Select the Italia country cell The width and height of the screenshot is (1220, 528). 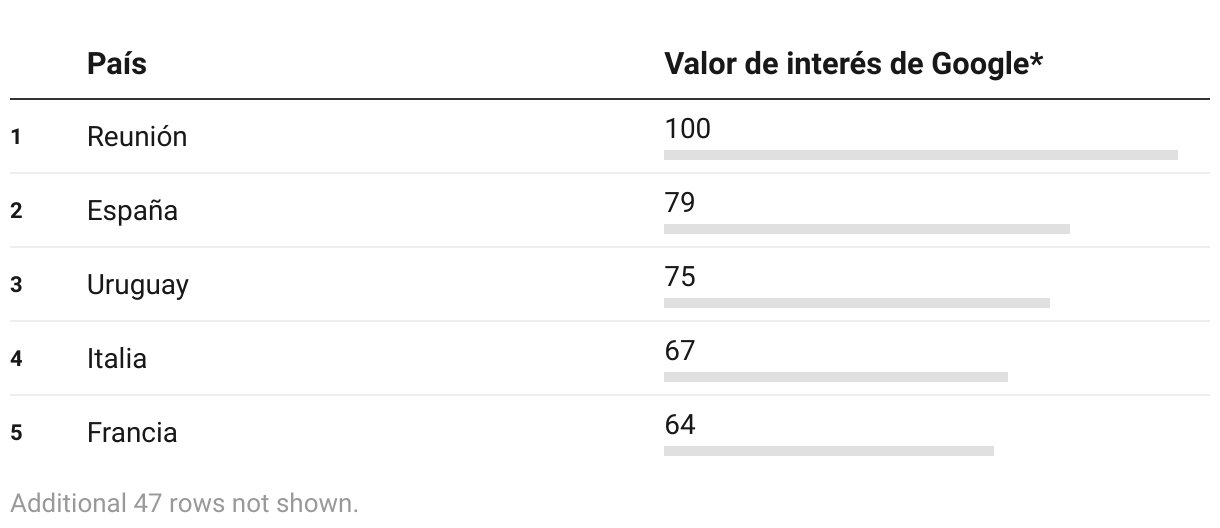click(x=117, y=358)
